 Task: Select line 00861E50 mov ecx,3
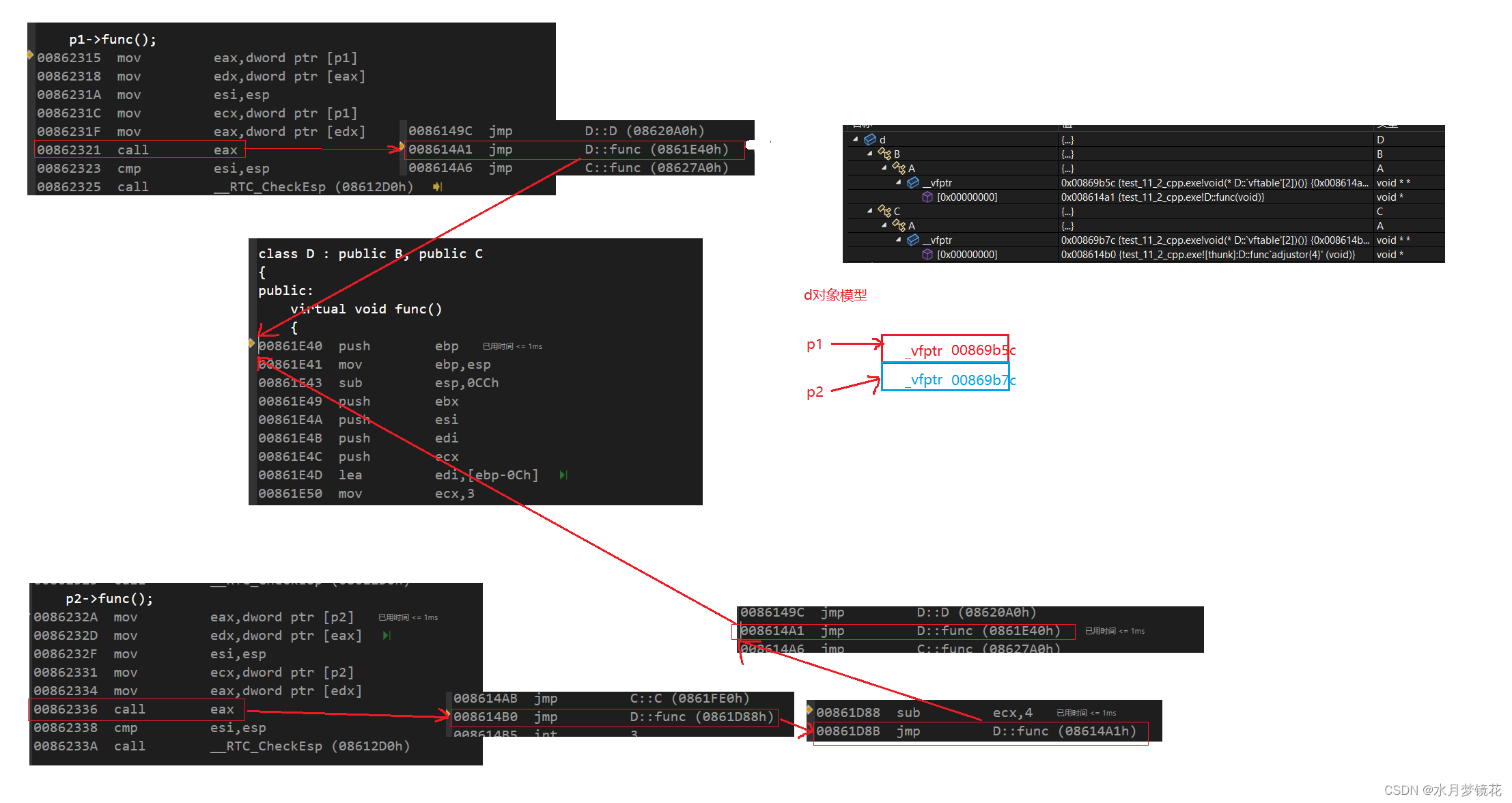coord(367,494)
